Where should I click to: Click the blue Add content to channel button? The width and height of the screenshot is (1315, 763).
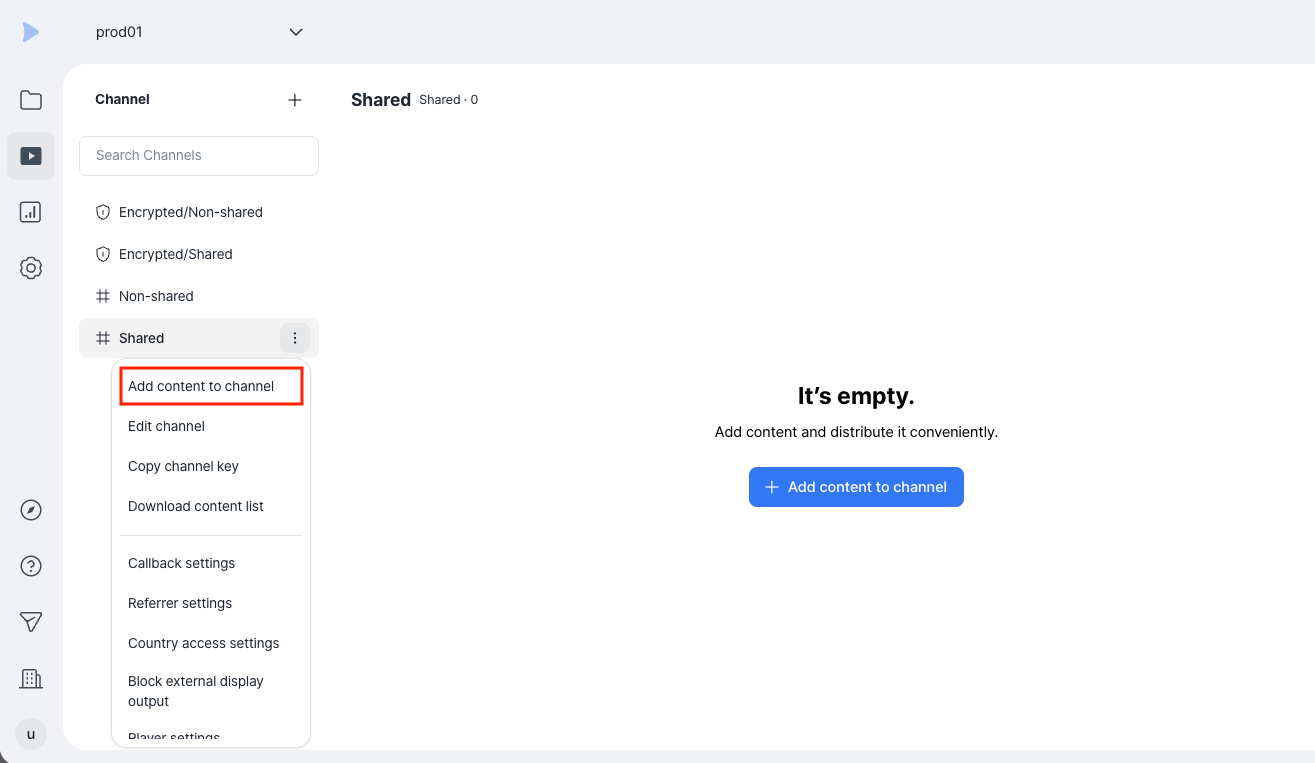point(856,487)
